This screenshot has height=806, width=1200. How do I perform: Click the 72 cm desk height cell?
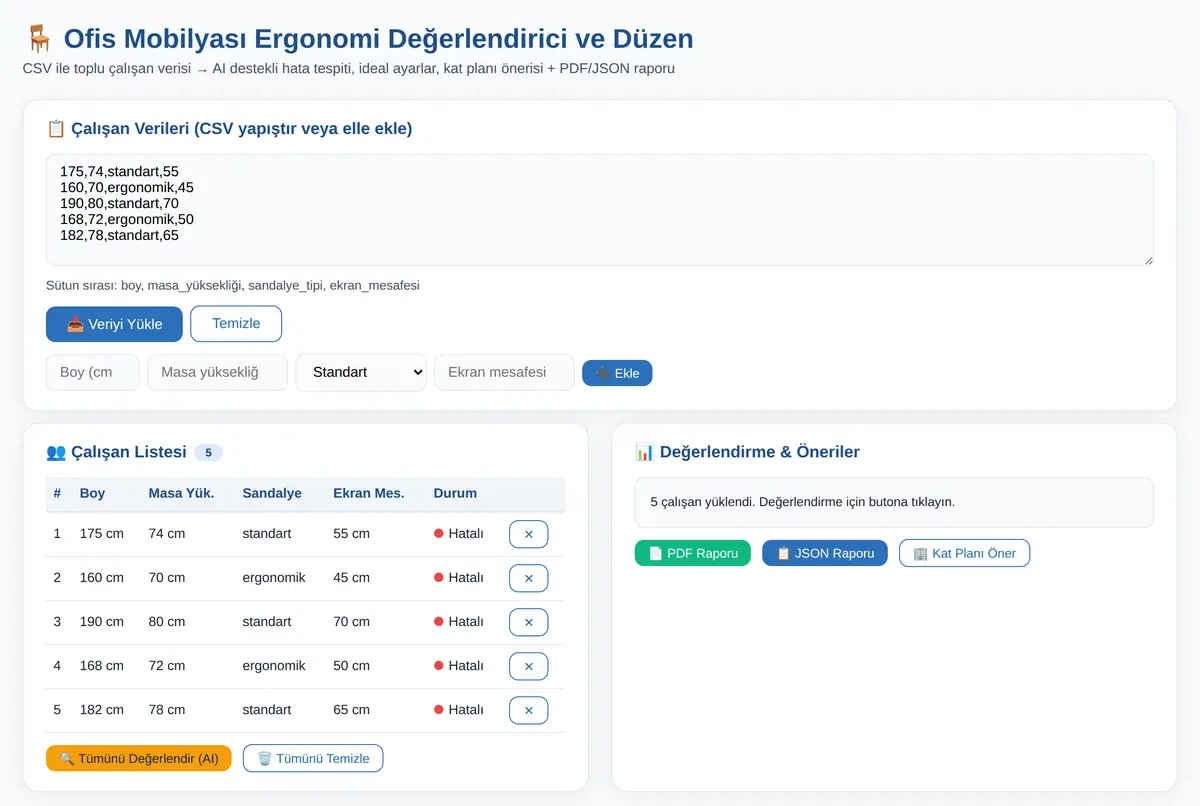pos(167,666)
